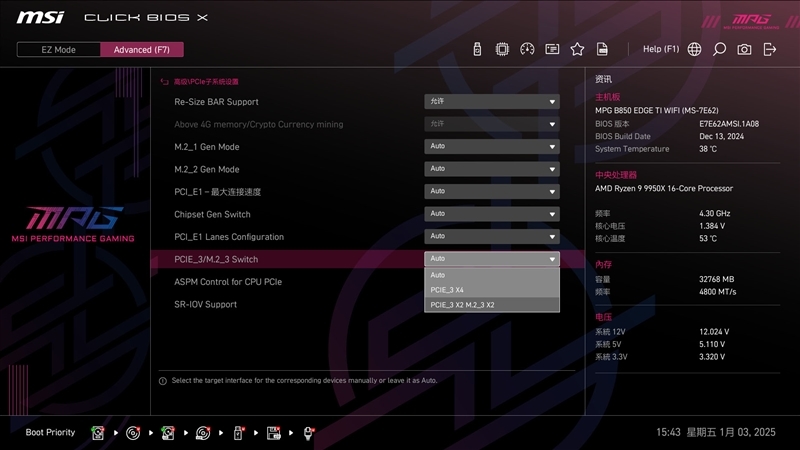Select the Chipset Gen Switch label
This screenshot has height=450, width=800.
pos(212,214)
